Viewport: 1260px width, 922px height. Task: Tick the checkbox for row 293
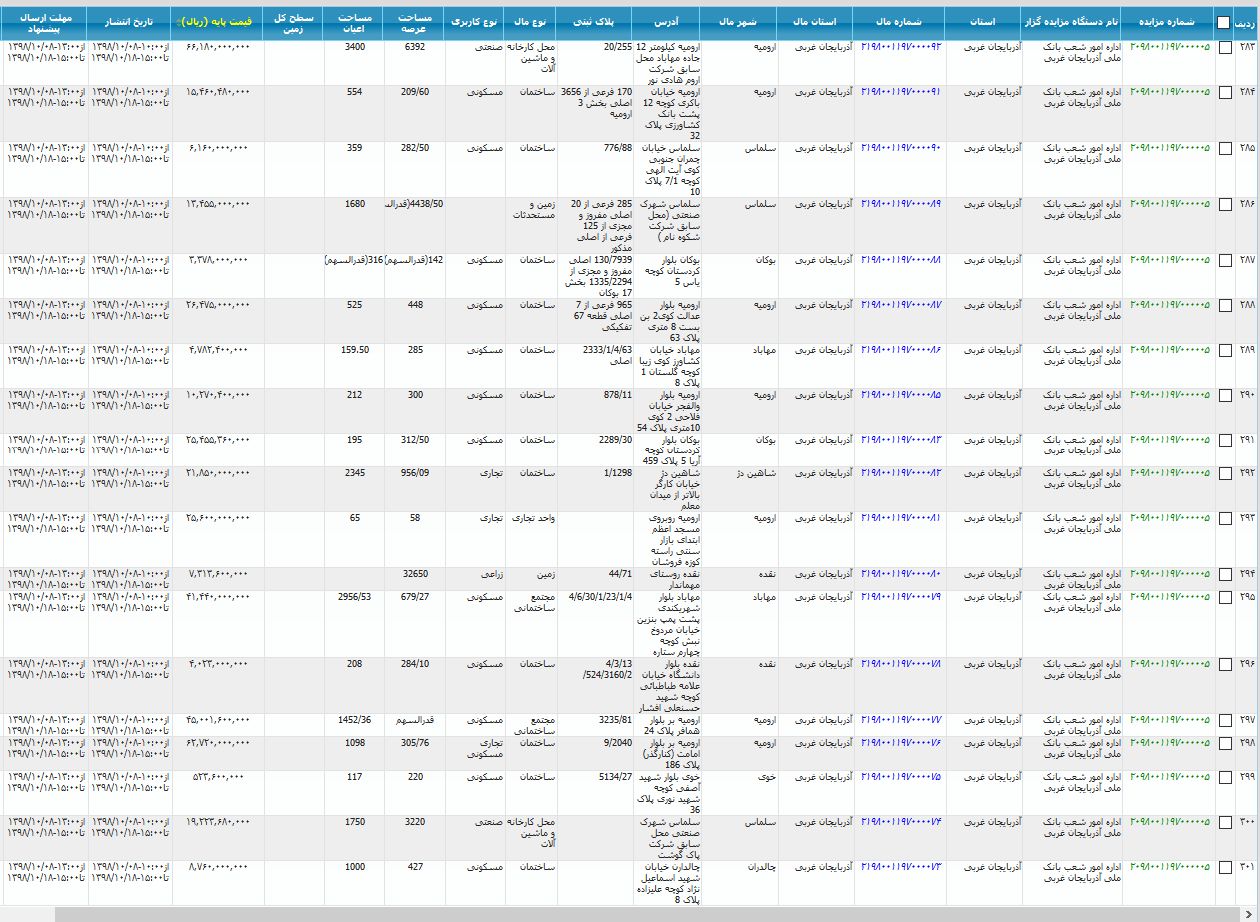(1225, 518)
